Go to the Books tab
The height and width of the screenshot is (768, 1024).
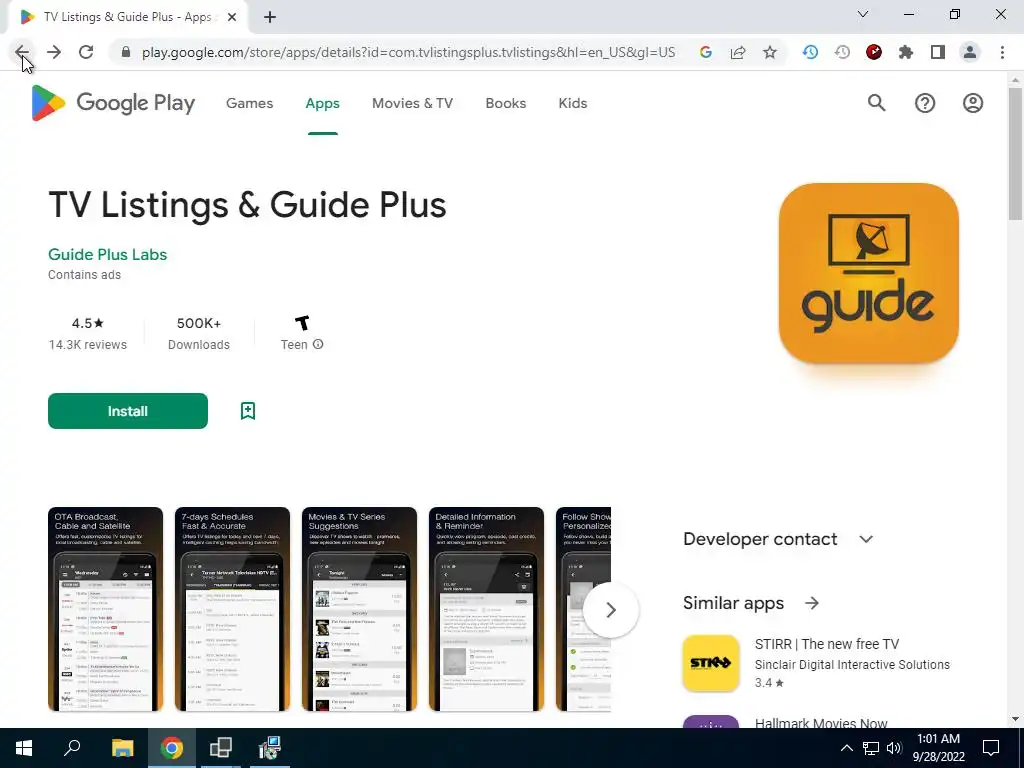pos(505,103)
